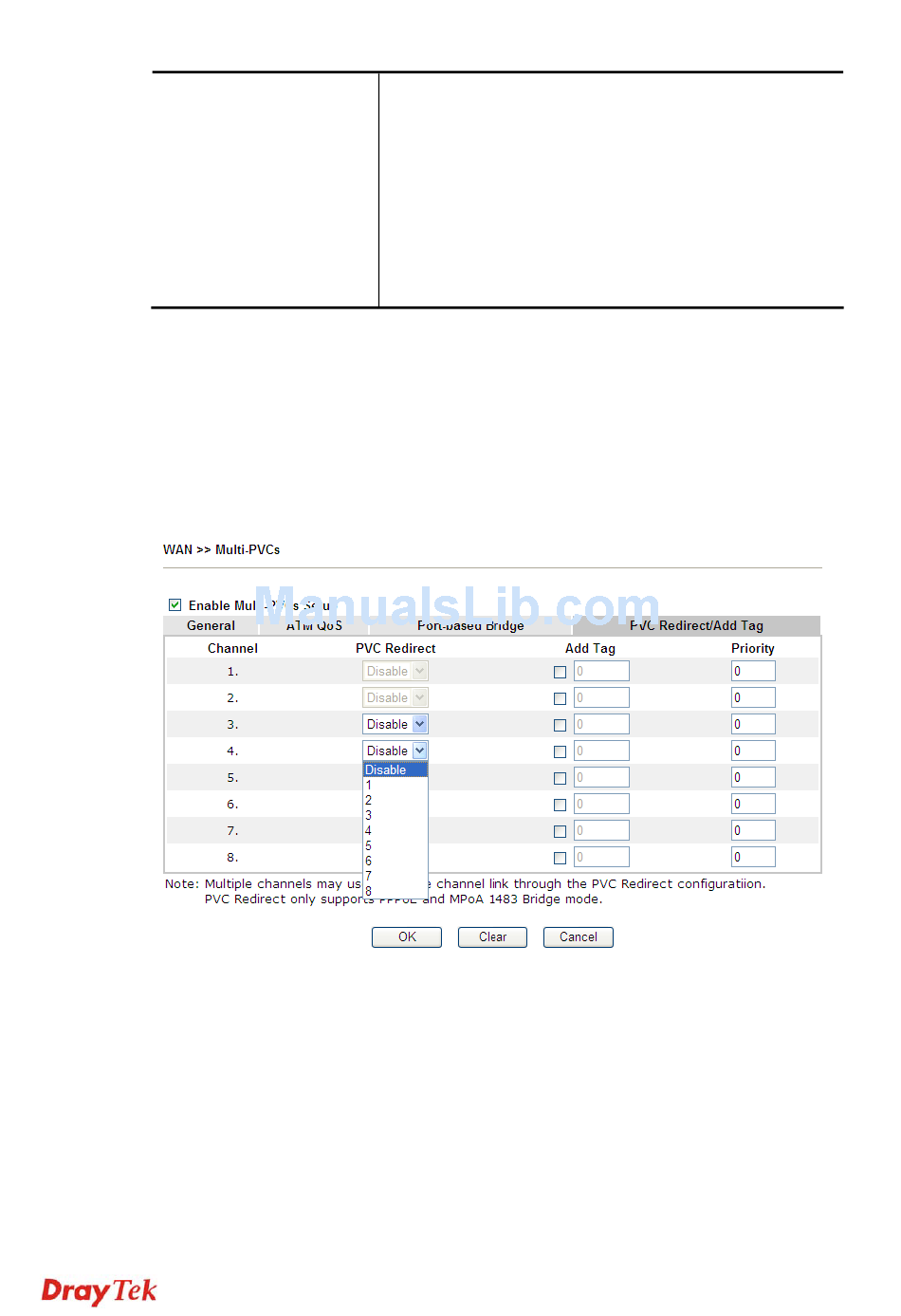901x1316 pixels.
Task: Click the 'Channel' column header
Action: (x=232, y=648)
